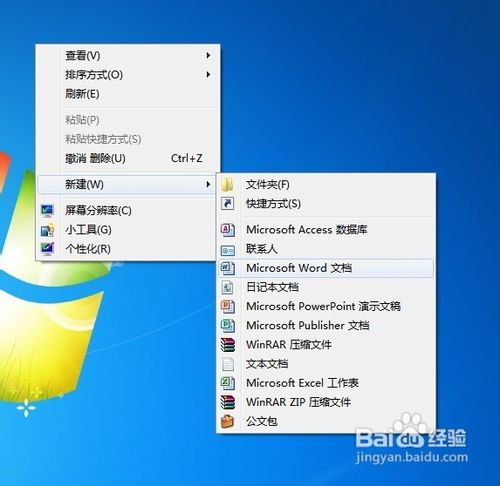The image size is (500, 486).
Task: Click the Publisher document icon
Action: [x=228, y=325]
